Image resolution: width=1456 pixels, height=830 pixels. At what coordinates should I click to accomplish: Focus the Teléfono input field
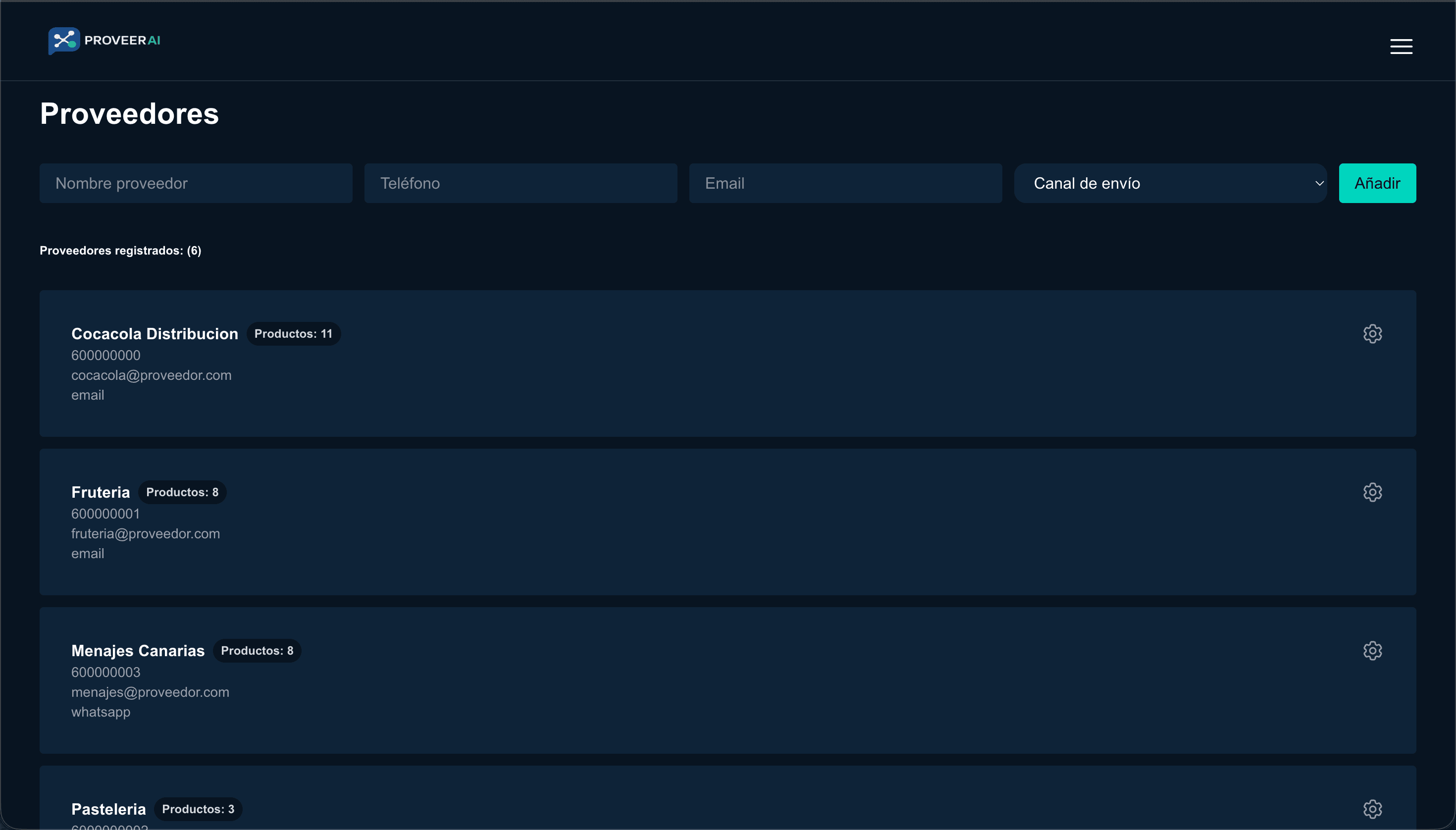pos(521,183)
